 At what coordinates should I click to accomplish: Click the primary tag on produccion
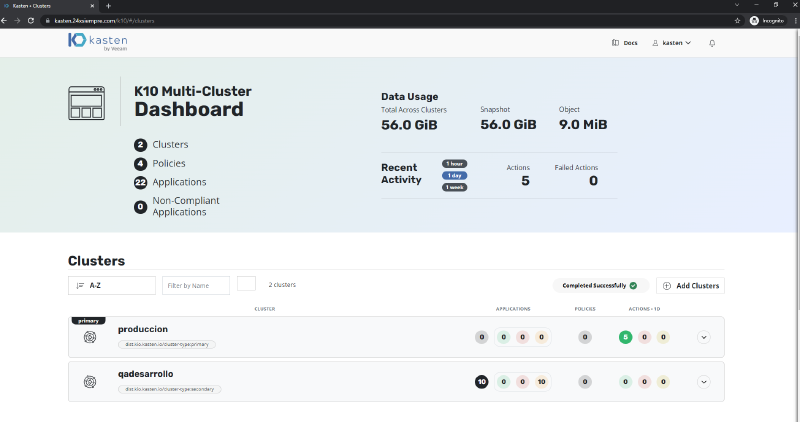[x=88, y=321]
